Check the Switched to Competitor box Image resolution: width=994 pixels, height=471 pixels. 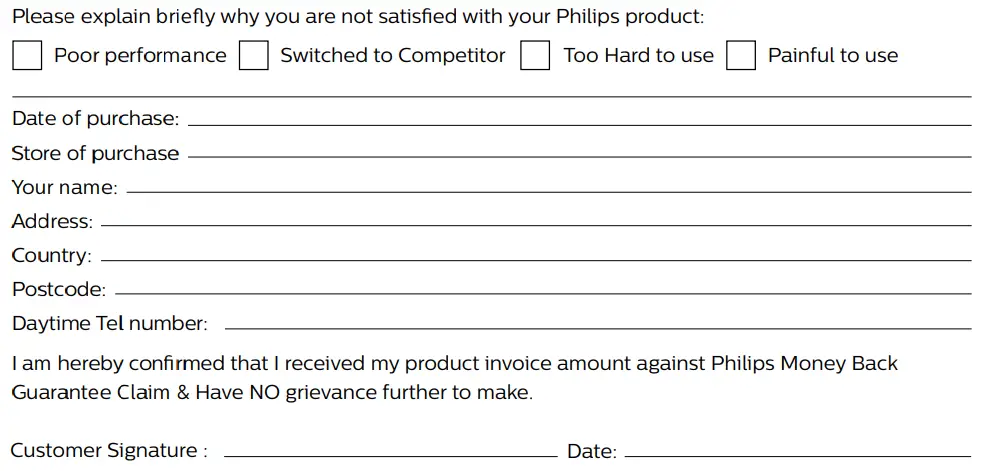coord(254,55)
